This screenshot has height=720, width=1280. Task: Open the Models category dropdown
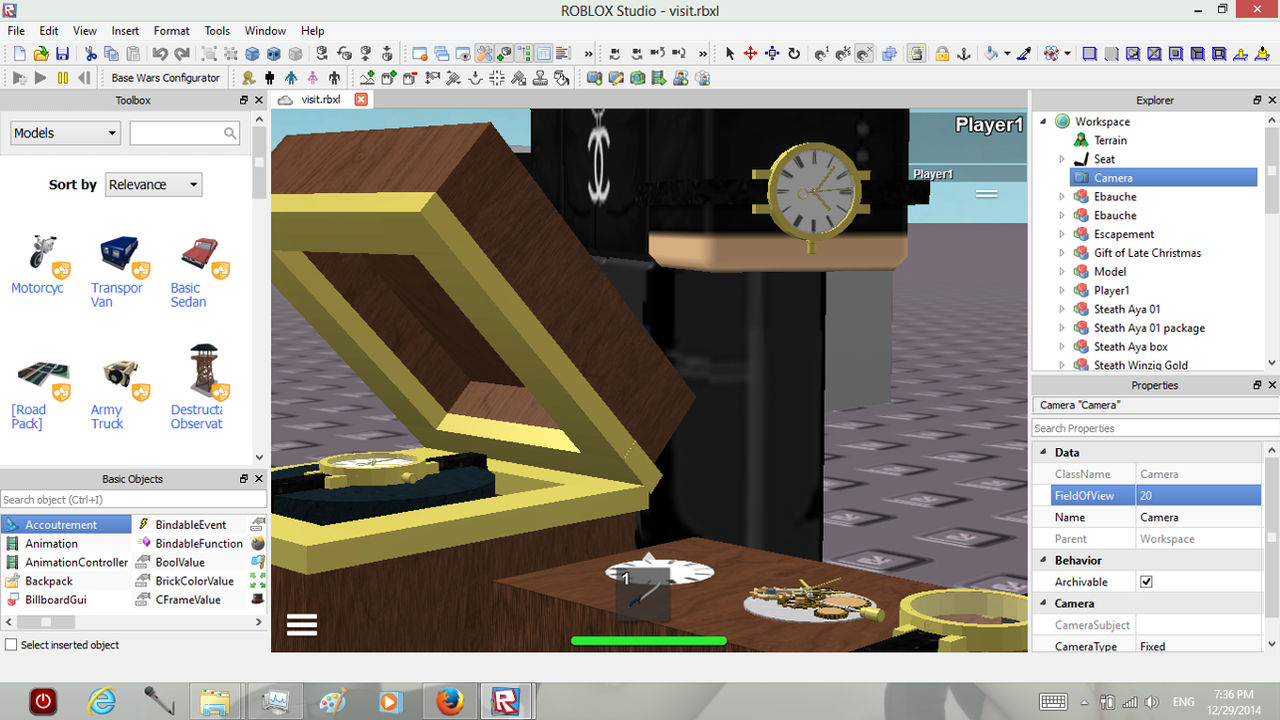pyautogui.click(x=65, y=133)
